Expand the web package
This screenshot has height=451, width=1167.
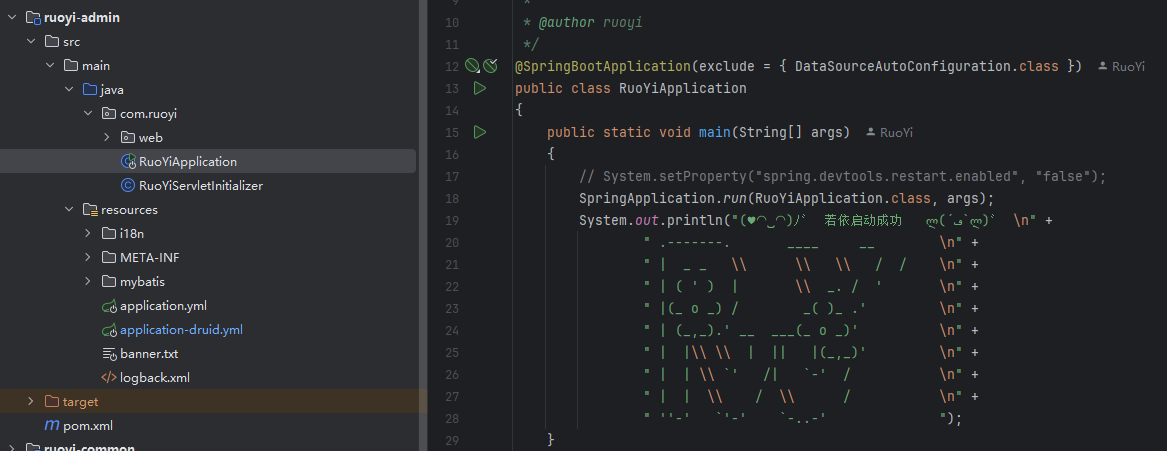(107, 137)
